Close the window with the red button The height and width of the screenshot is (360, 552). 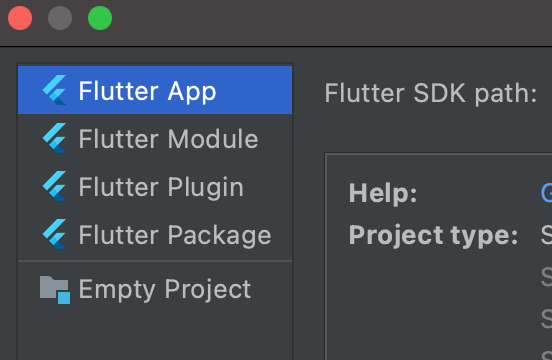point(20,18)
